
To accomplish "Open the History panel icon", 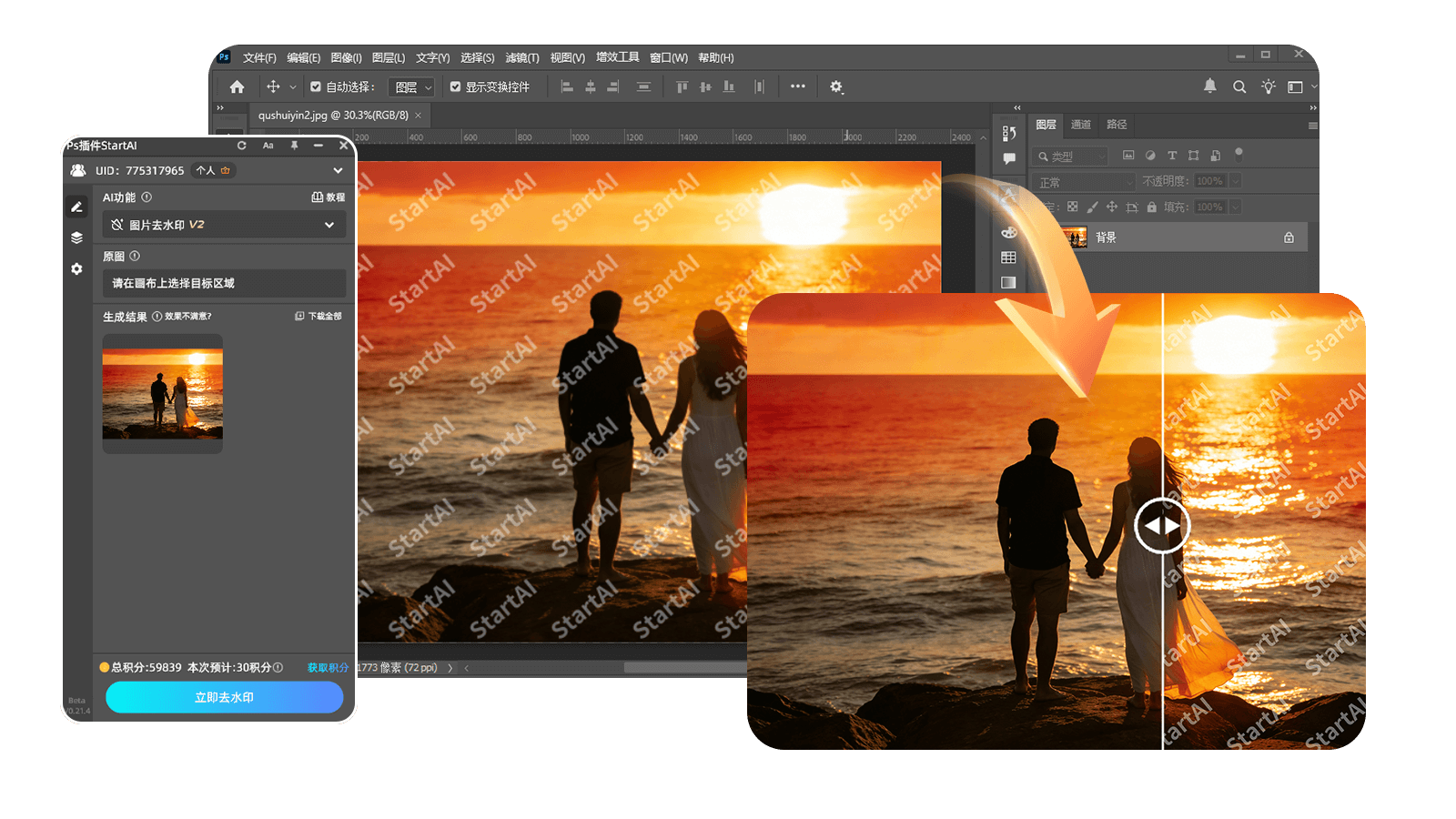I will 1008,134.
